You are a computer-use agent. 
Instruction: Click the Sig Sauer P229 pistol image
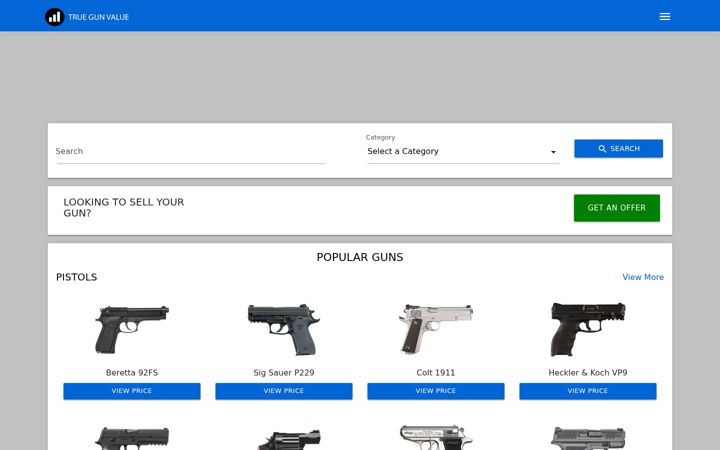(284, 329)
